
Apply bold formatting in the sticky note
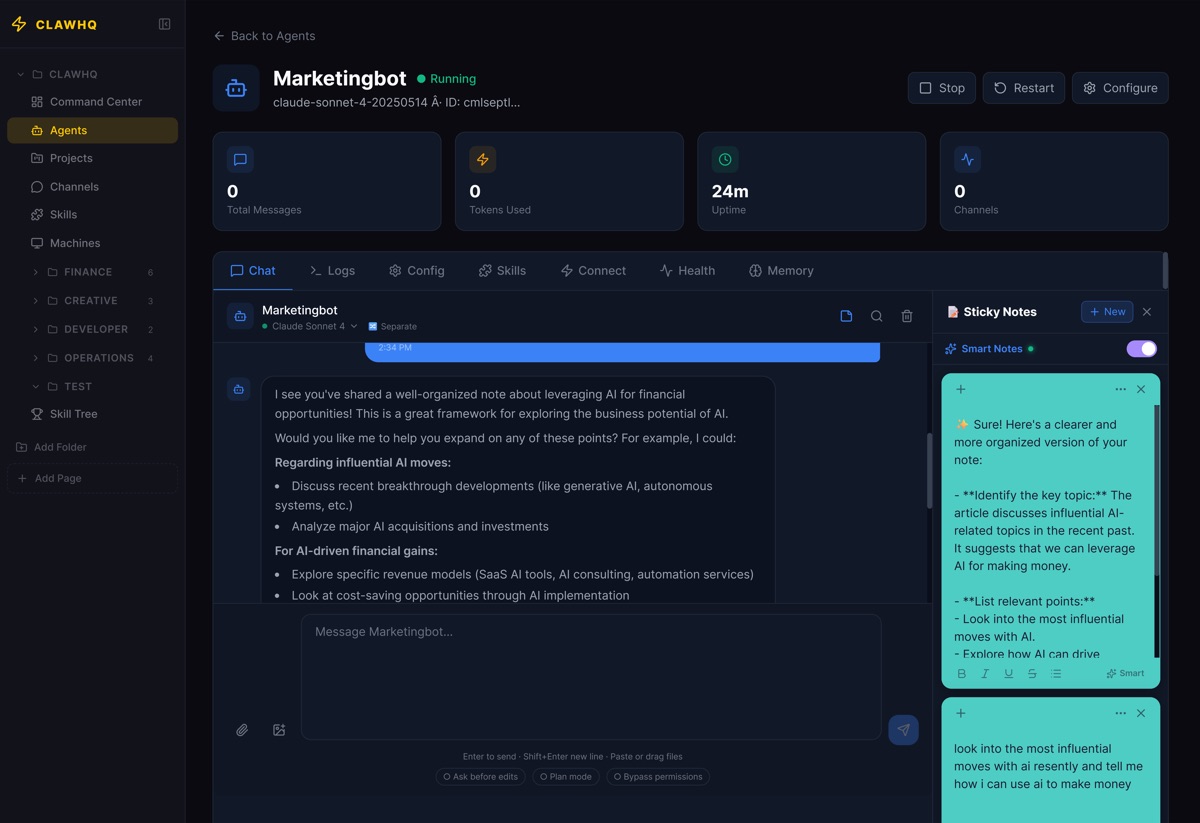click(961, 673)
